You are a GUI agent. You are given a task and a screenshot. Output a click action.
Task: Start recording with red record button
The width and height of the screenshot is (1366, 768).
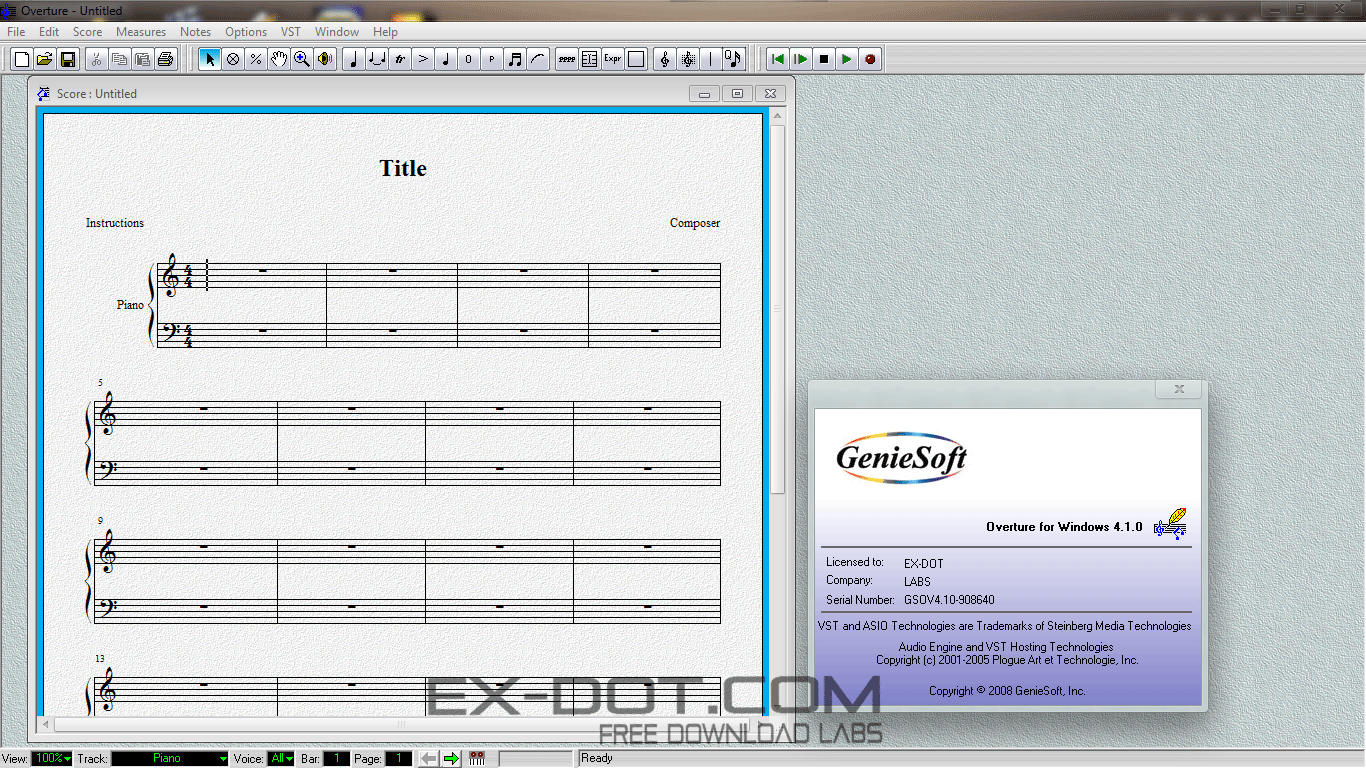click(870, 59)
